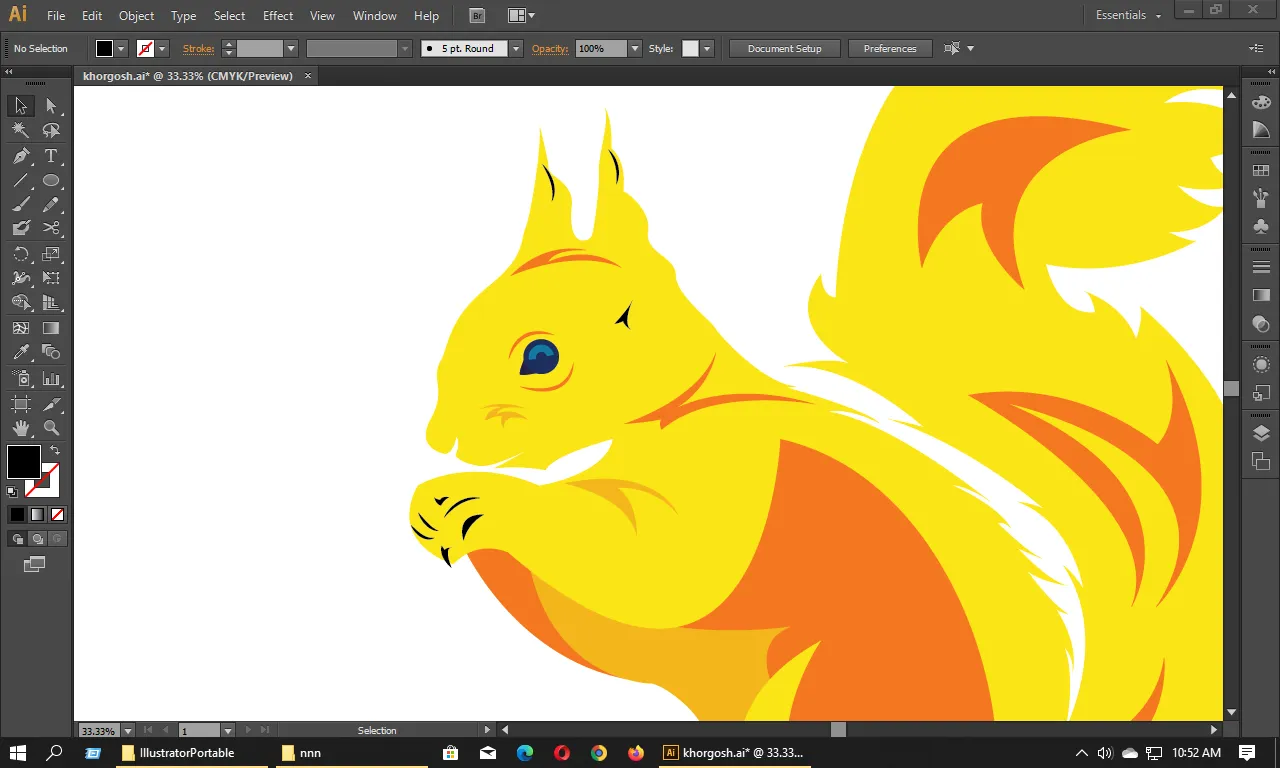The height and width of the screenshot is (768, 1280).
Task: Open the Brushes panel icon
Action: pyautogui.click(x=1261, y=198)
